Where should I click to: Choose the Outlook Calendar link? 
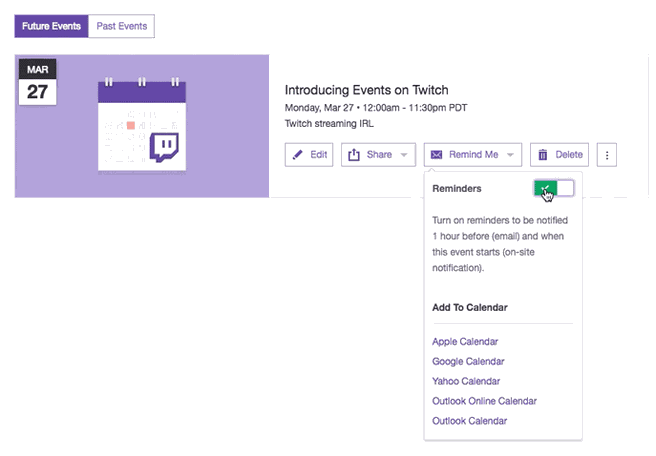469,421
